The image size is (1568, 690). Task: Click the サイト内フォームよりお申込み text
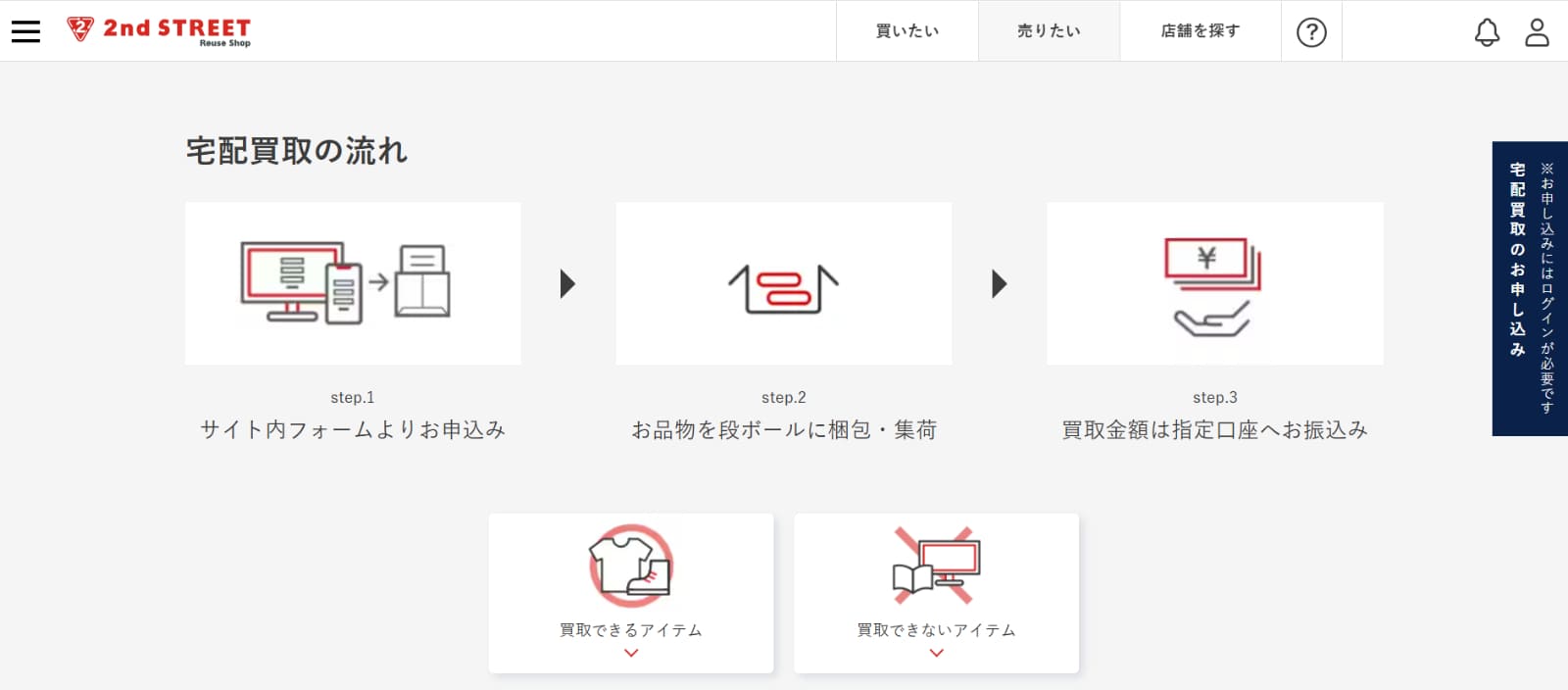point(353,429)
